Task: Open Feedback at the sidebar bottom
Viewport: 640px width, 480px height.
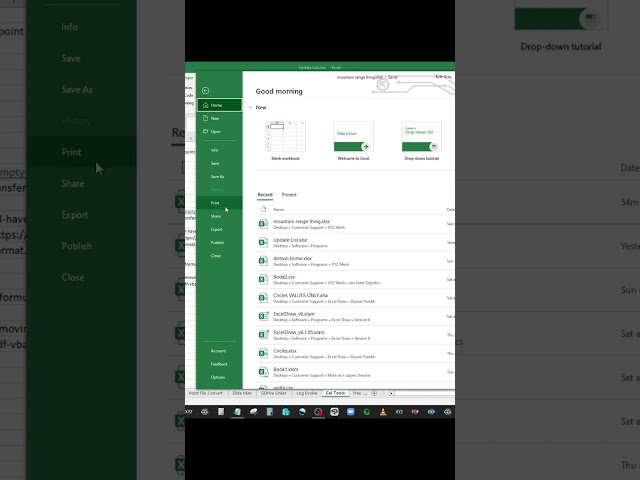Action: [x=220, y=364]
